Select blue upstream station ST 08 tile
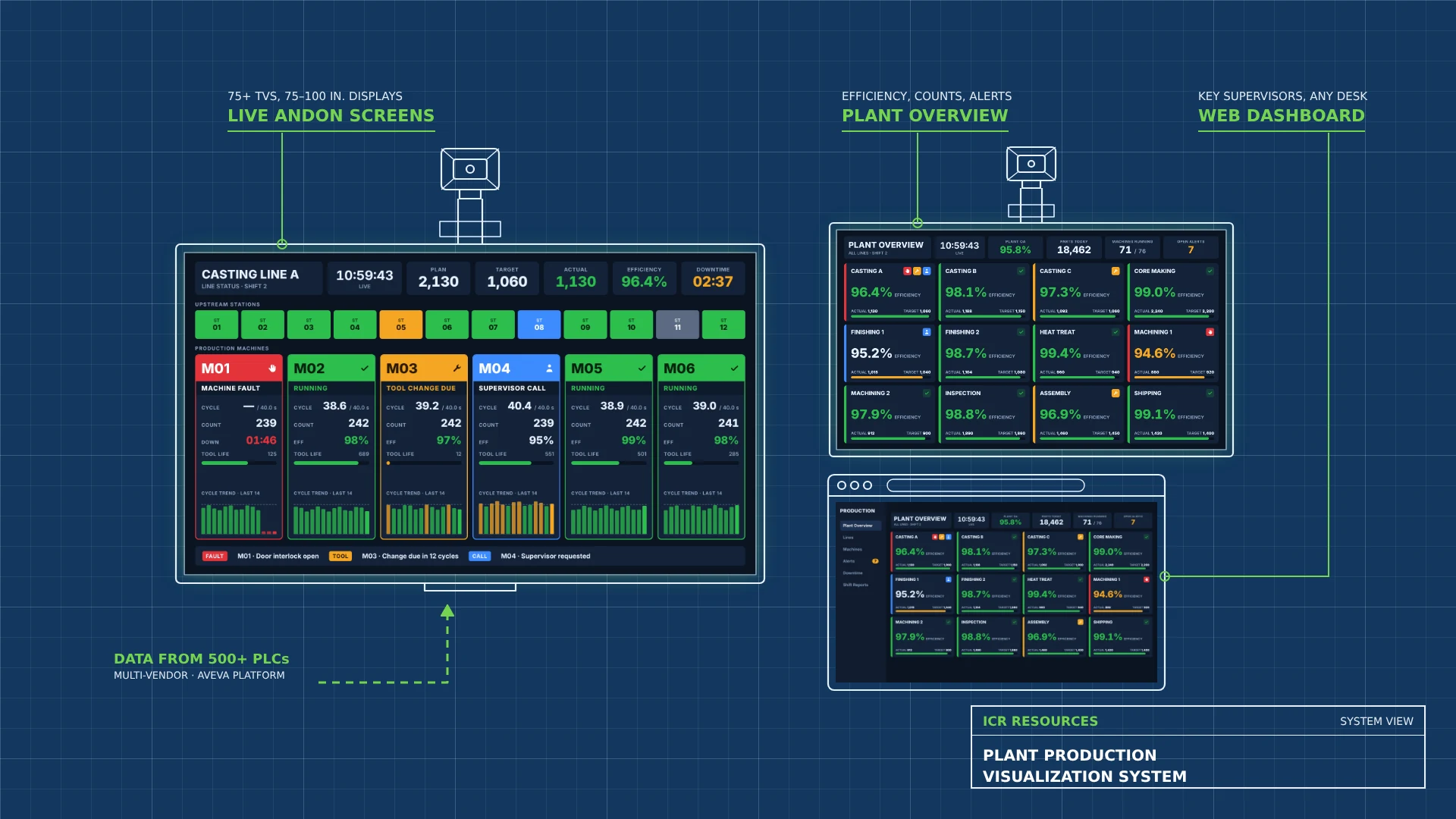The width and height of the screenshot is (1456, 819). click(539, 325)
